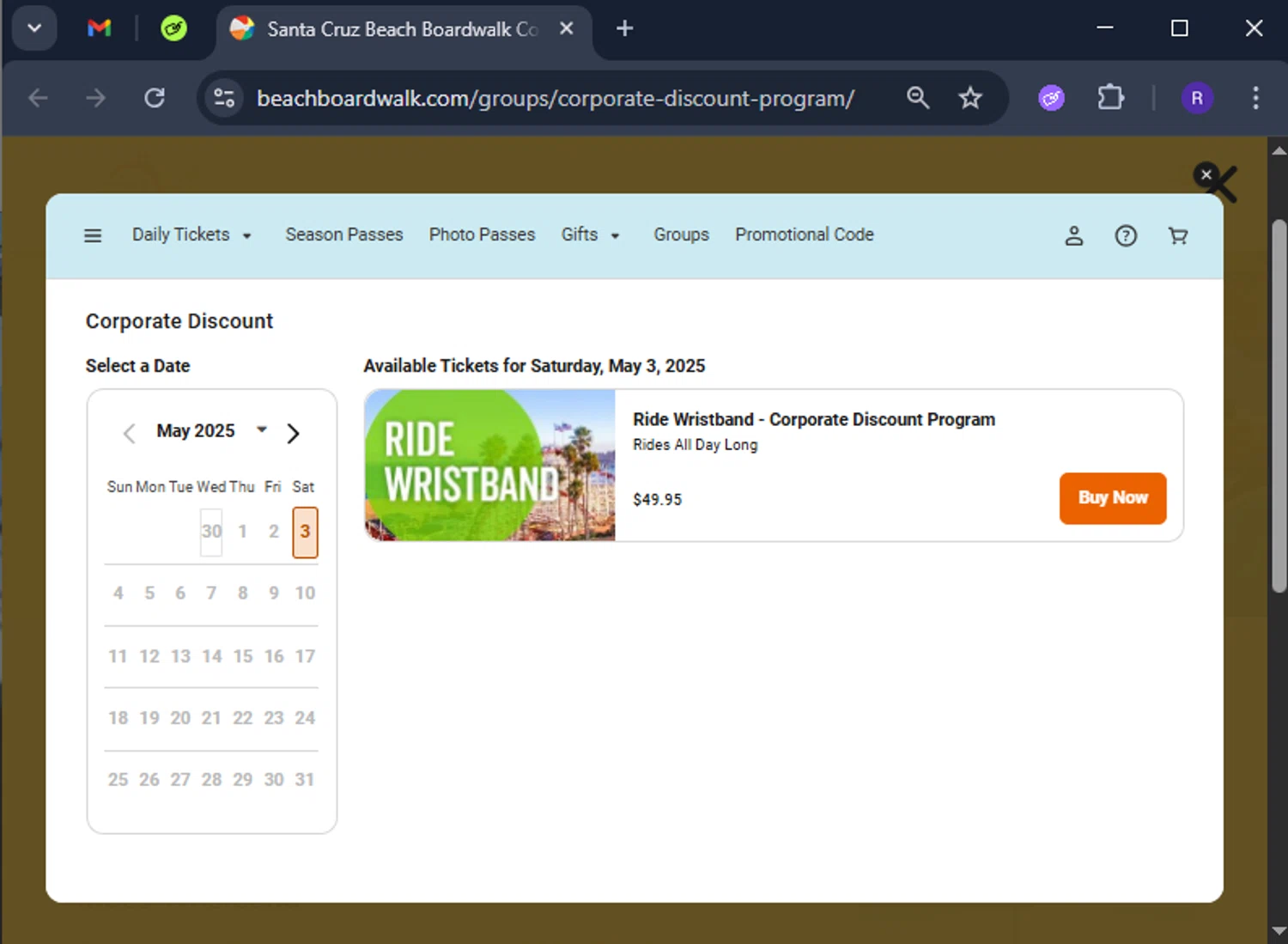The width and height of the screenshot is (1288, 944).
Task: Close the Santa Cruz Beach Boardwalk tab
Action: click(567, 28)
